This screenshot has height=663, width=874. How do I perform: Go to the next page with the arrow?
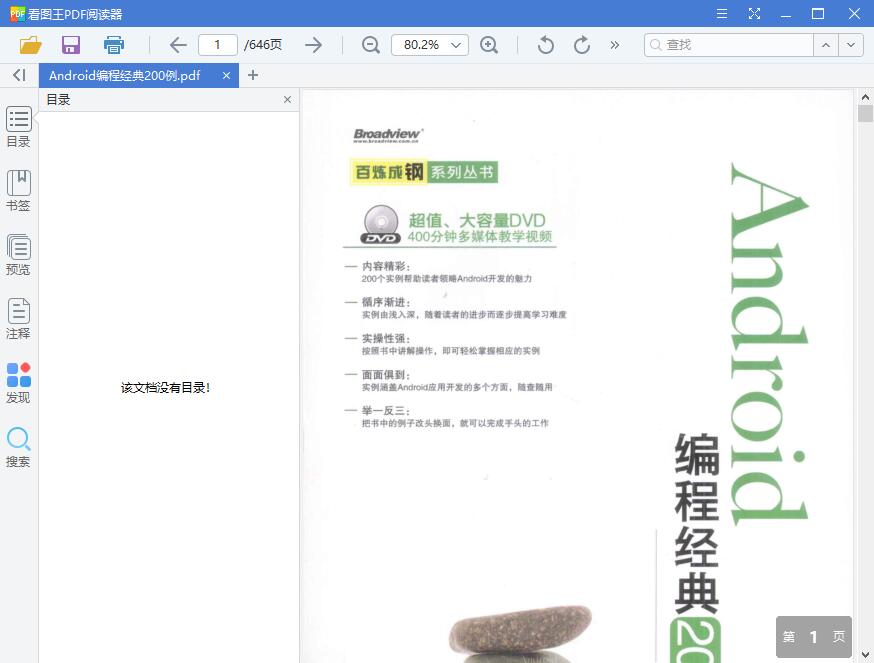point(313,45)
